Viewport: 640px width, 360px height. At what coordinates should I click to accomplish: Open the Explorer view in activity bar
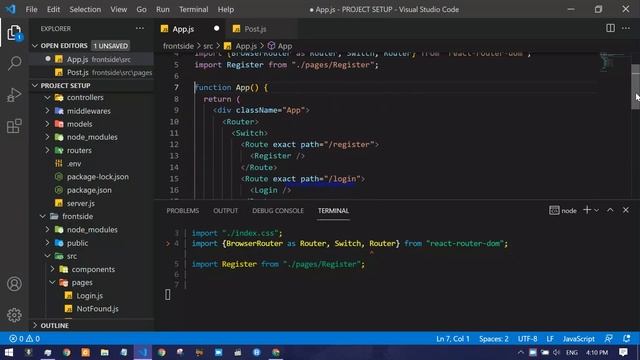(x=14, y=33)
